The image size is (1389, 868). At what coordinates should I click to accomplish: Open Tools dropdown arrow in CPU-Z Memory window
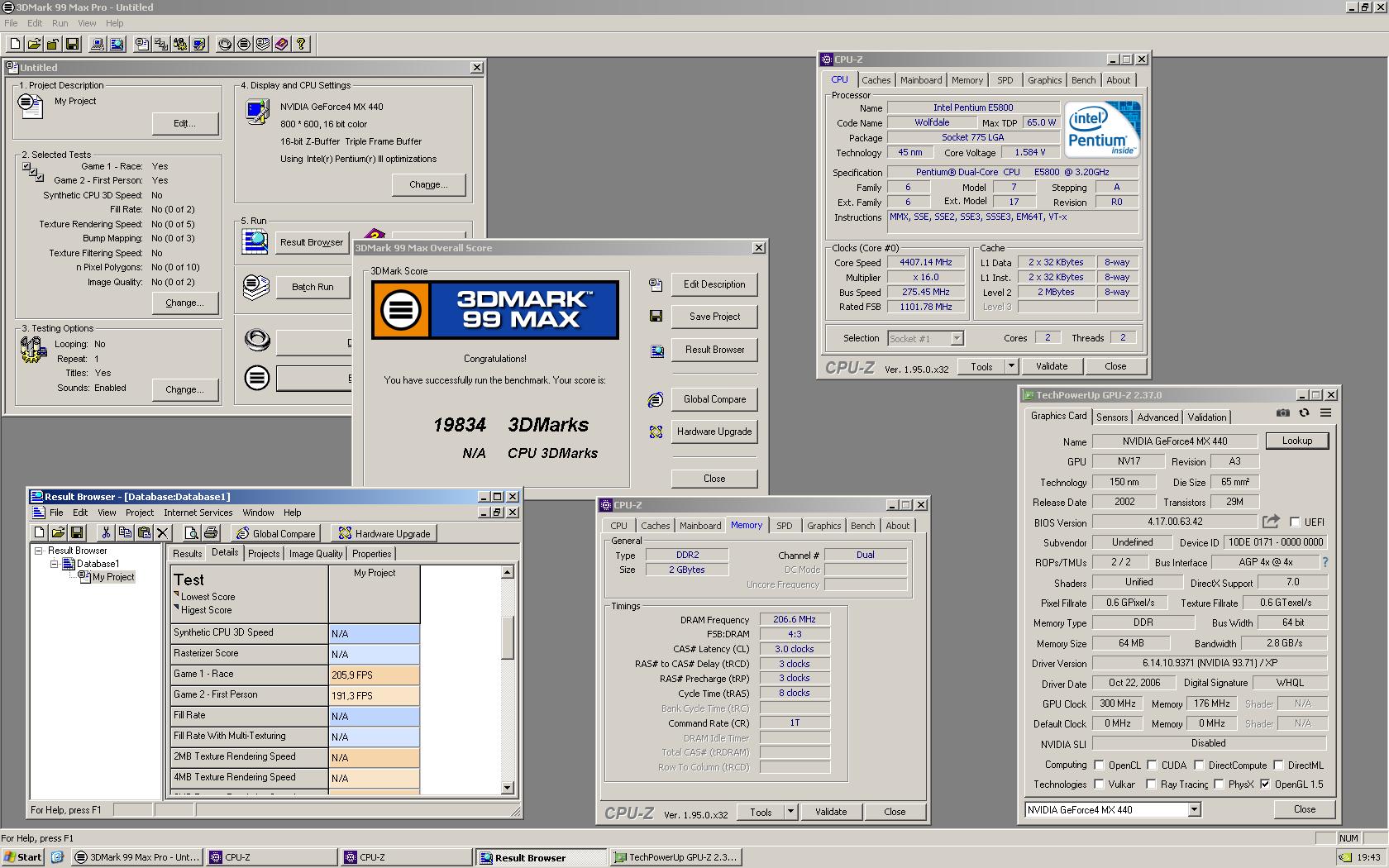tap(790, 812)
